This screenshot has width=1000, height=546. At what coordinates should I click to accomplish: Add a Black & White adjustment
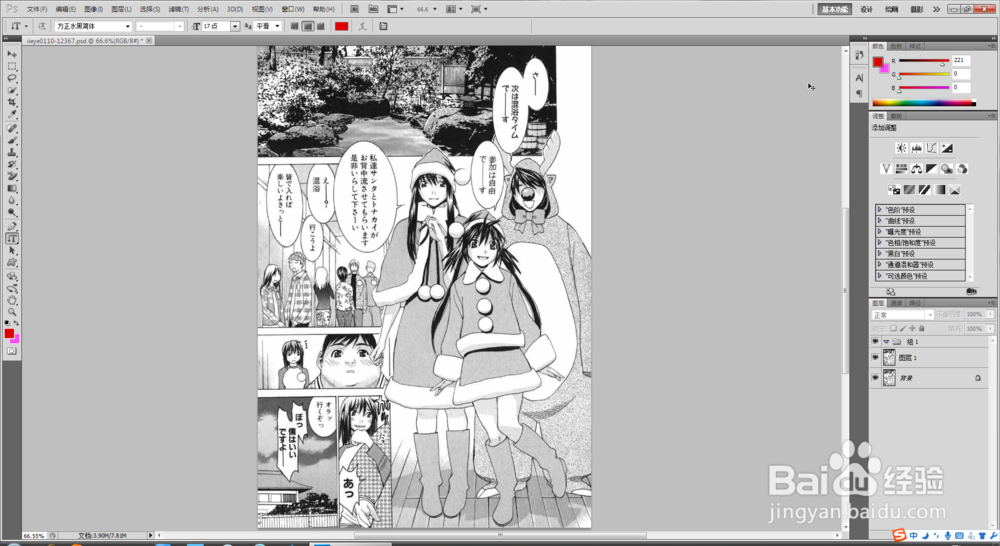pyautogui.click(x=932, y=169)
